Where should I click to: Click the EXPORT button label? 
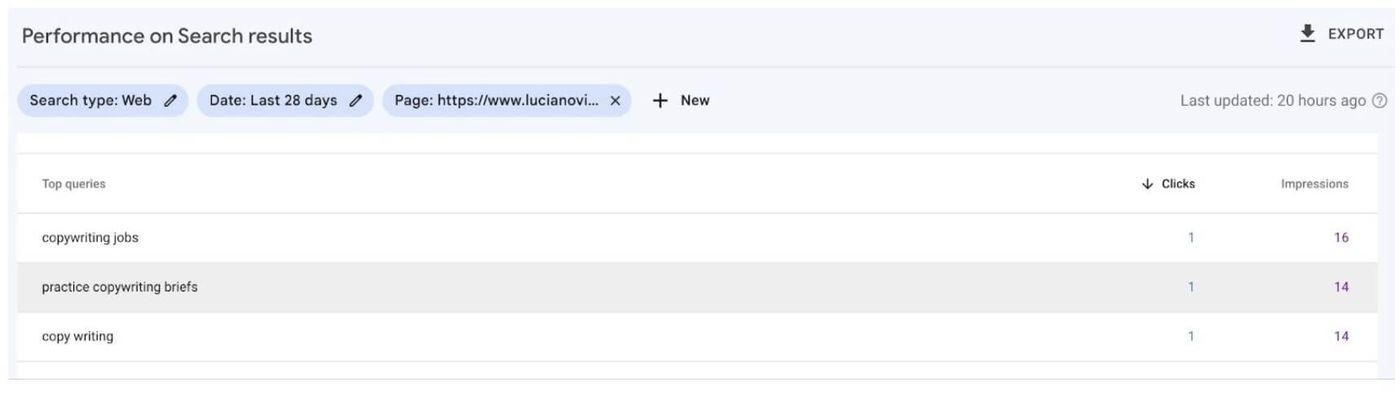(1356, 34)
